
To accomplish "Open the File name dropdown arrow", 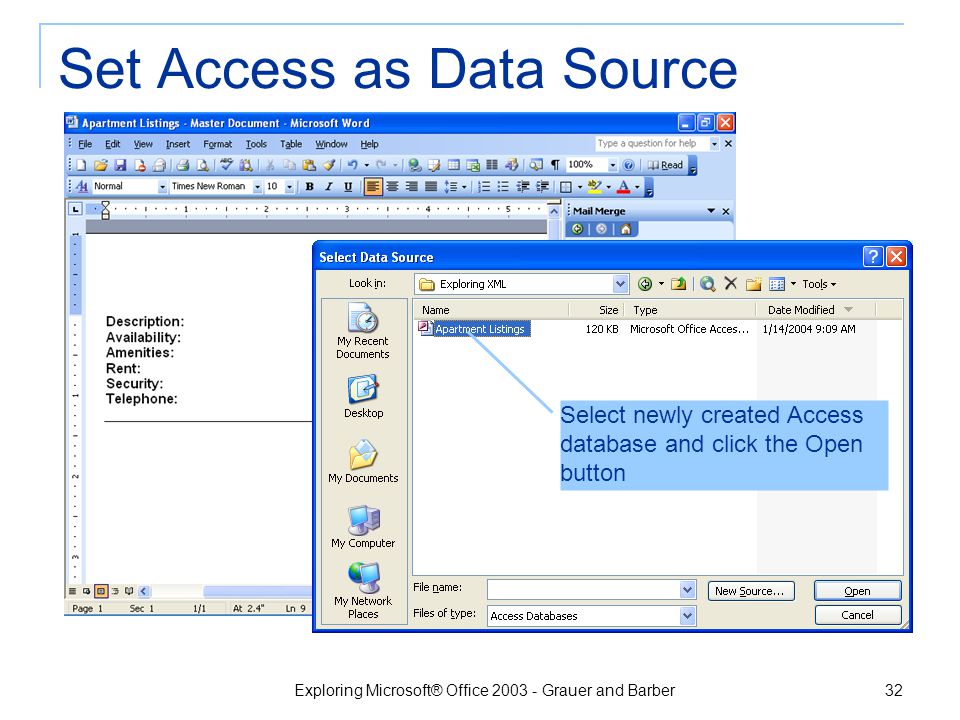I will tap(688, 590).
